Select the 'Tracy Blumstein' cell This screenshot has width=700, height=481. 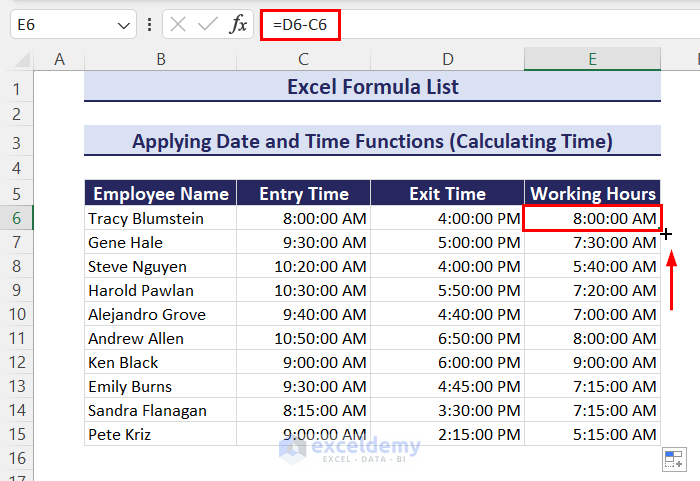161,218
